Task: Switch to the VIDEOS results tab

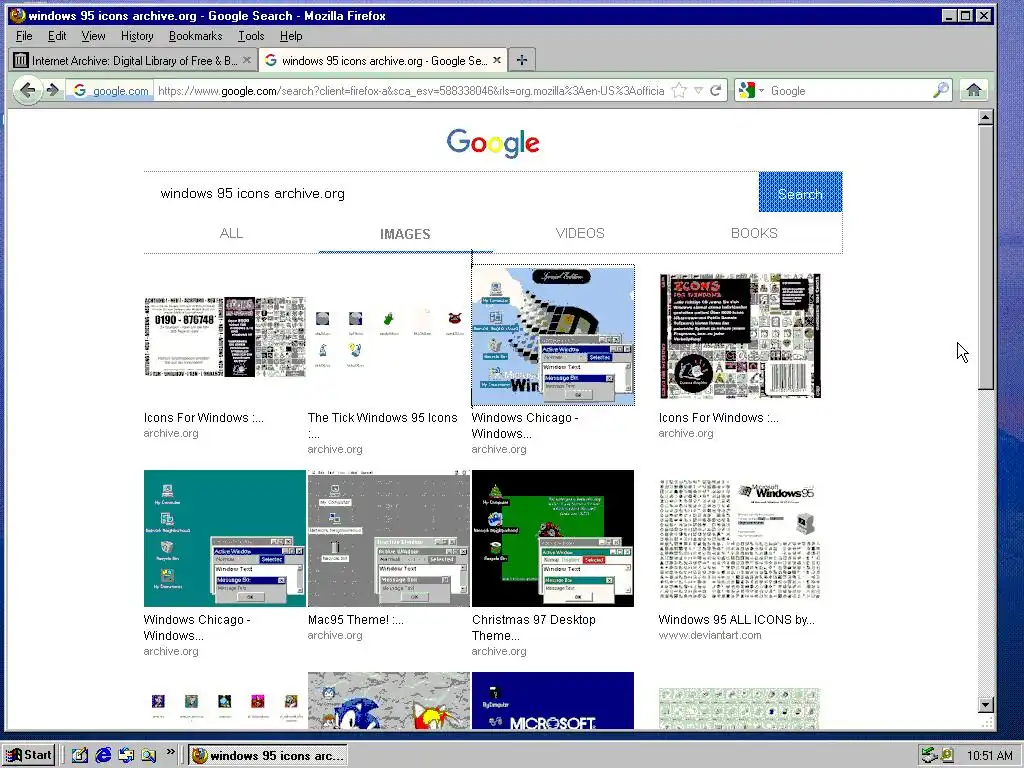Action: click(580, 233)
